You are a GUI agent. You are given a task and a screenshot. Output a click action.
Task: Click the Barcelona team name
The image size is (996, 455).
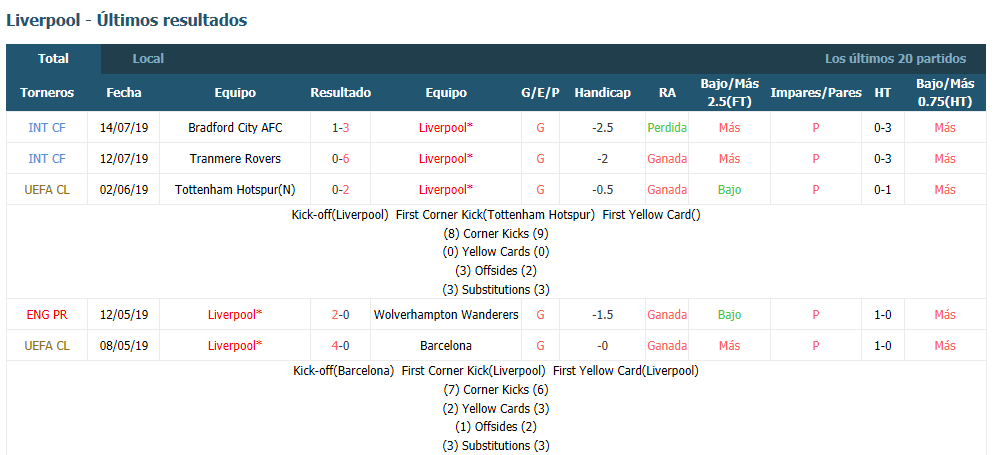tap(446, 346)
